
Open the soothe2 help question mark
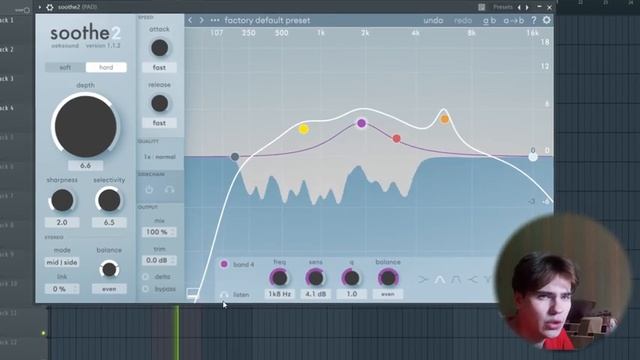[533, 20]
